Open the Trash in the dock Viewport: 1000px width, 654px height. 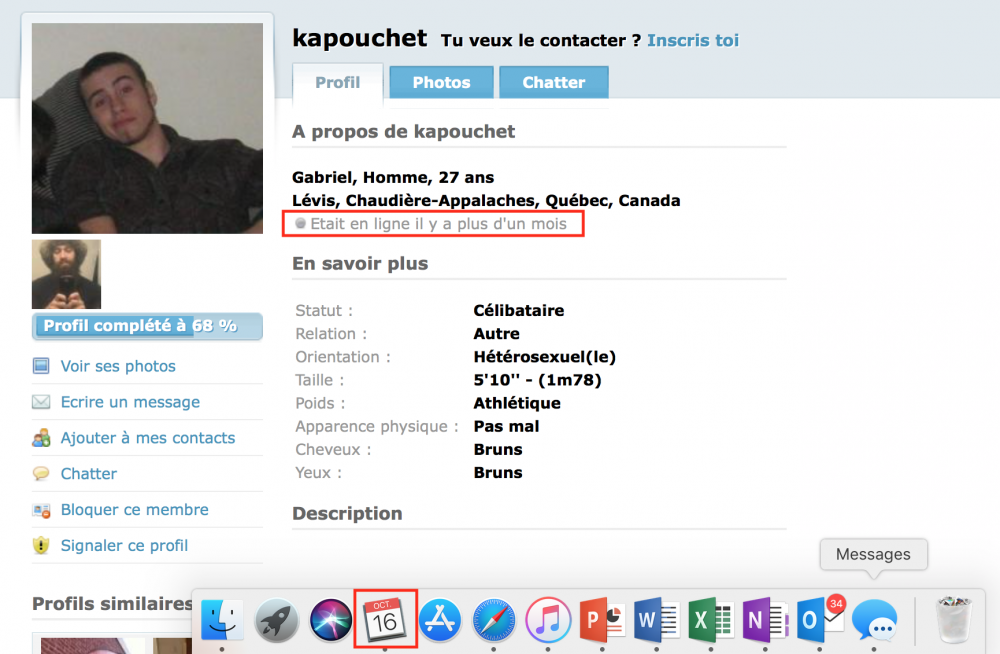951,620
